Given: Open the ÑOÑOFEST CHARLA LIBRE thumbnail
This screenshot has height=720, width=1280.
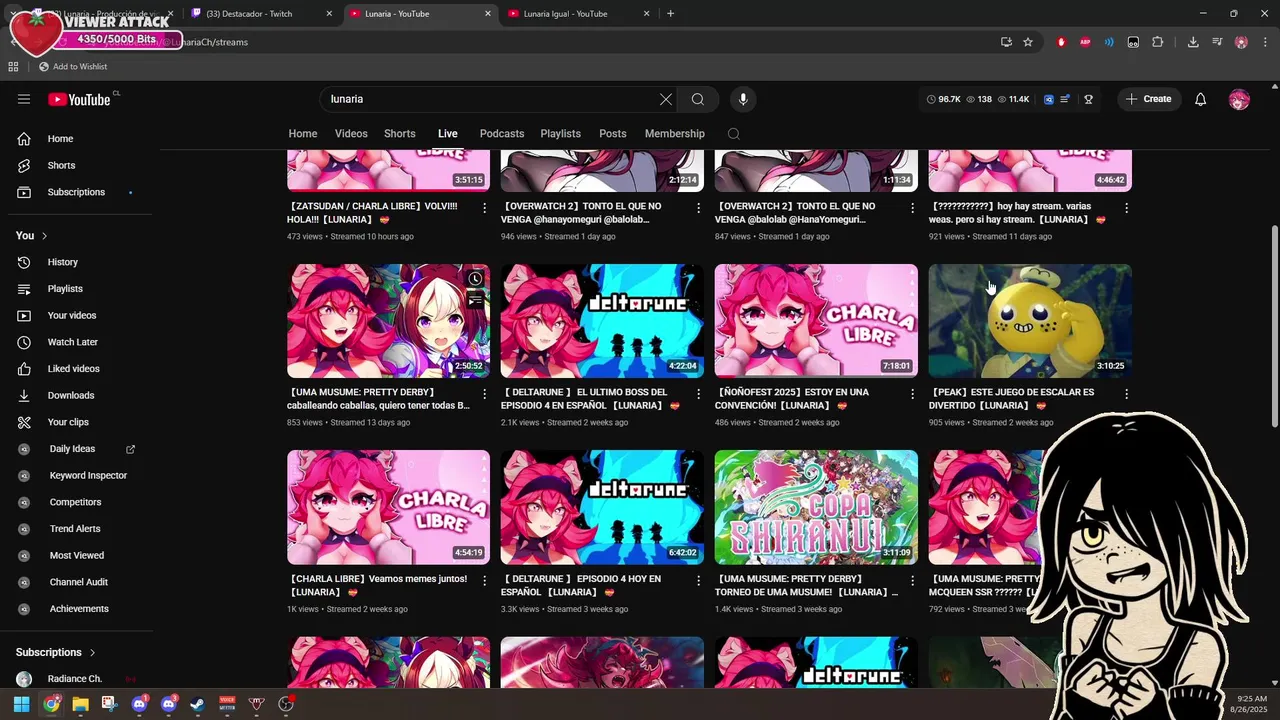Looking at the screenshot, I should [x=816, y=321].
